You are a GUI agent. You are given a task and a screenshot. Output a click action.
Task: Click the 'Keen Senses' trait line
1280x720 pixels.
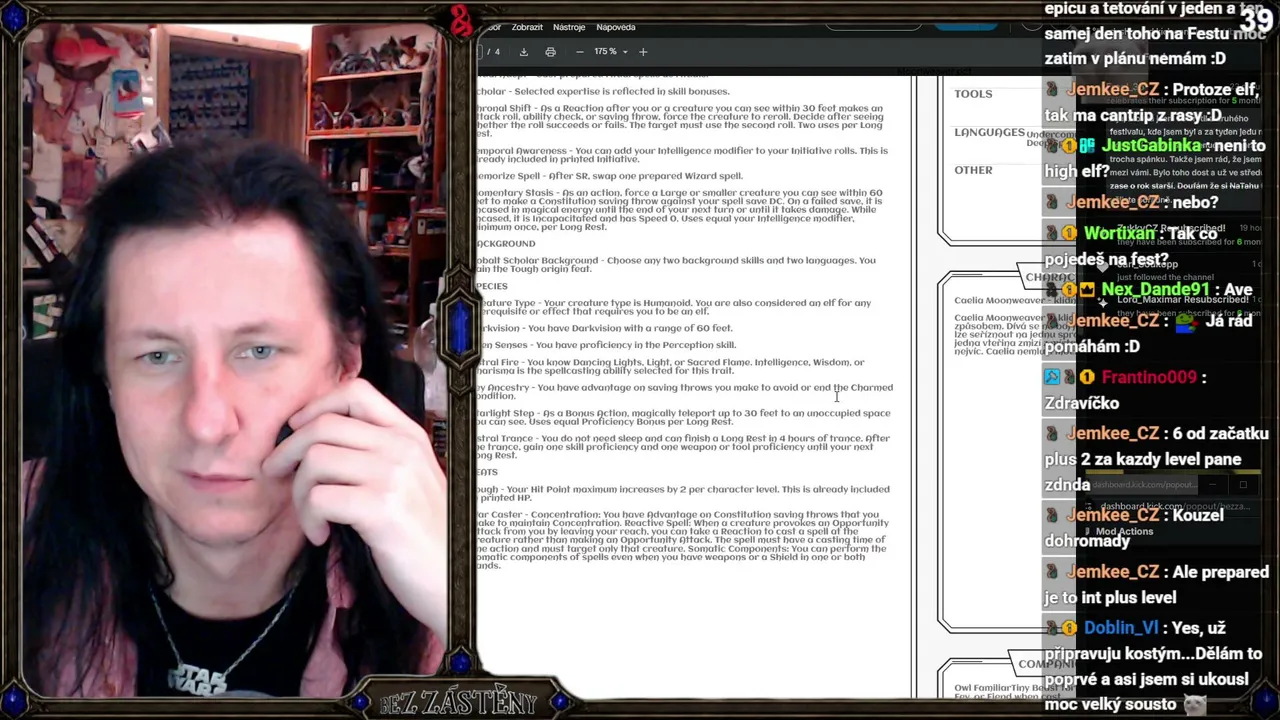606,345
